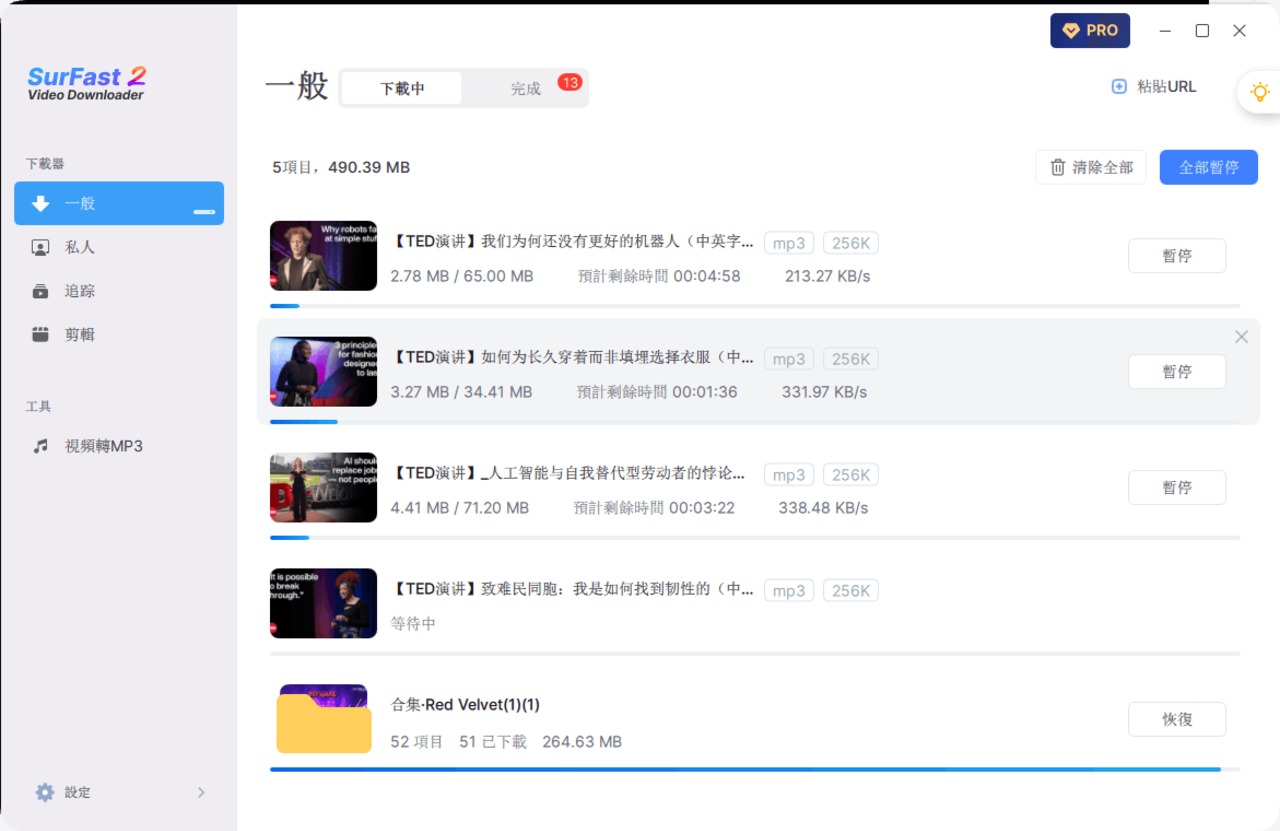1280x831 pixels.
Task: Pause the 我们为何还没有更好的机器人 download
Action: pos(1177,256)
